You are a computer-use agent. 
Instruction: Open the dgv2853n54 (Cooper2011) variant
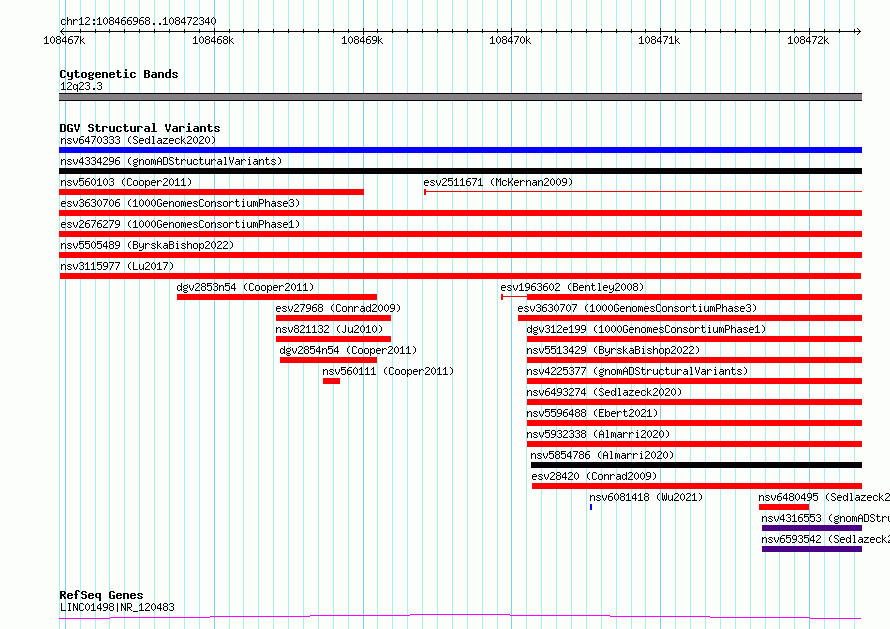click(245, 287)
